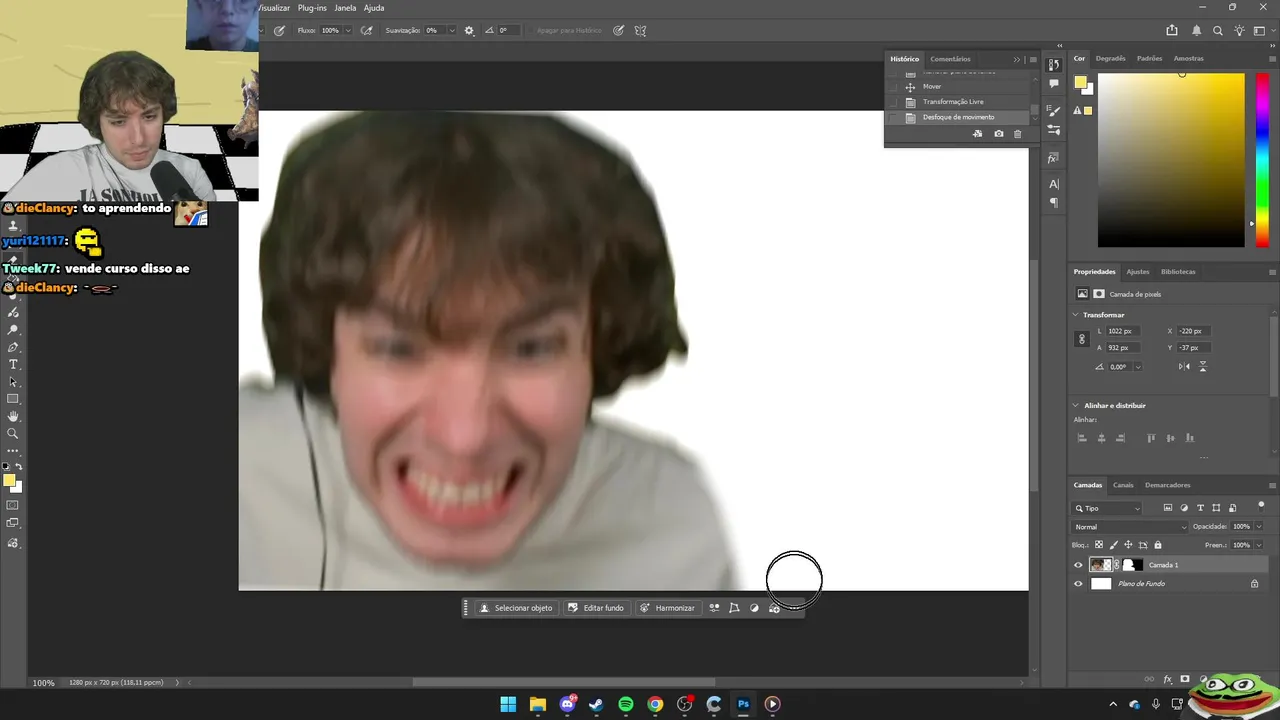Toggle Quick Mask mode icon
Viewport: 1280px width, 720px height.
13,506
